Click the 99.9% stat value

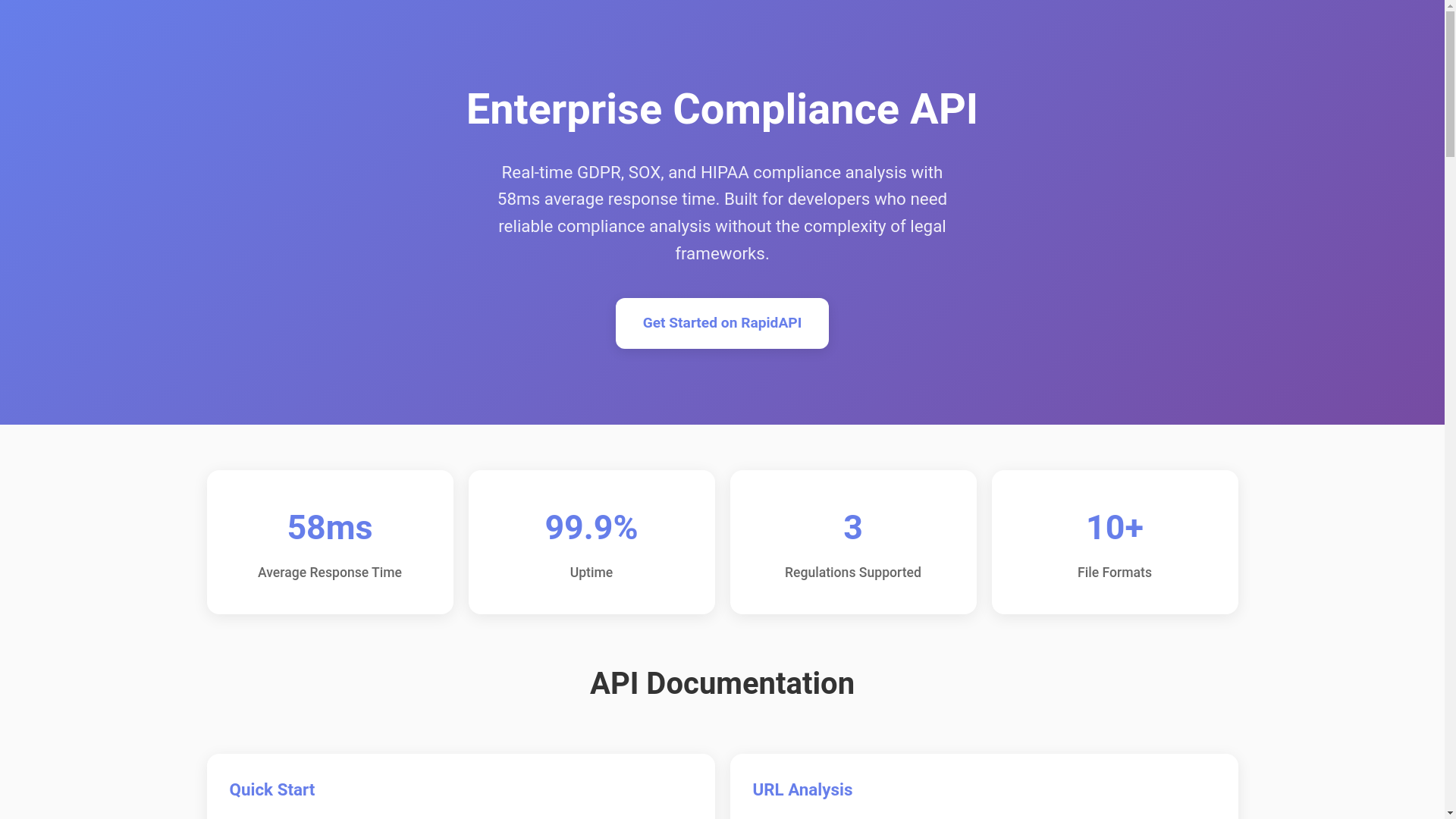coord(591,528)
